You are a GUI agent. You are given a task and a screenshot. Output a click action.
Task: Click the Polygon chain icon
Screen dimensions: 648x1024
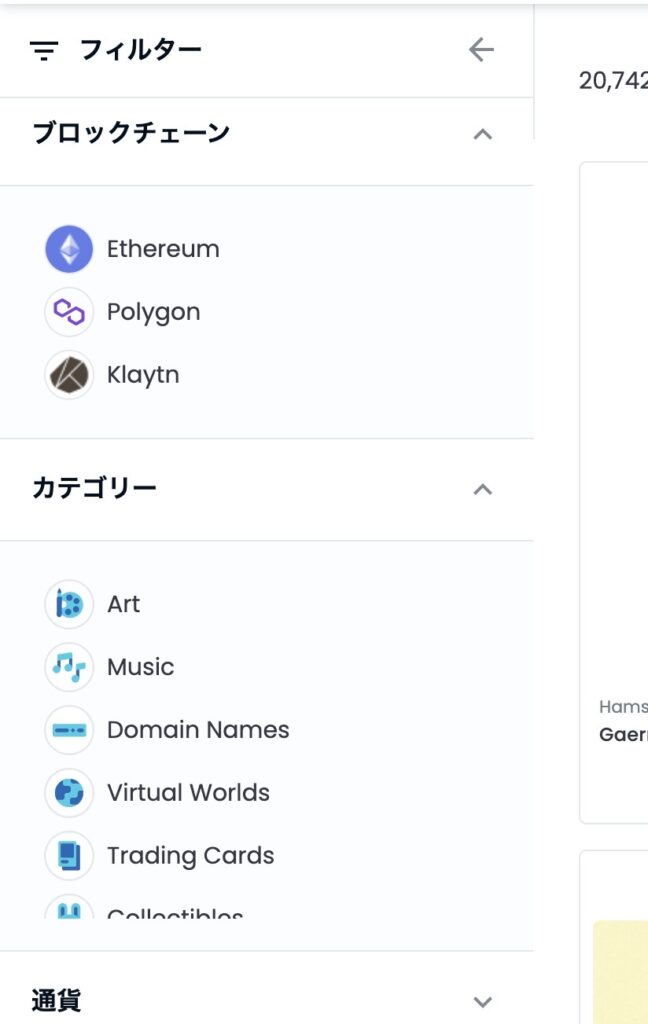(x=69, y=312)
